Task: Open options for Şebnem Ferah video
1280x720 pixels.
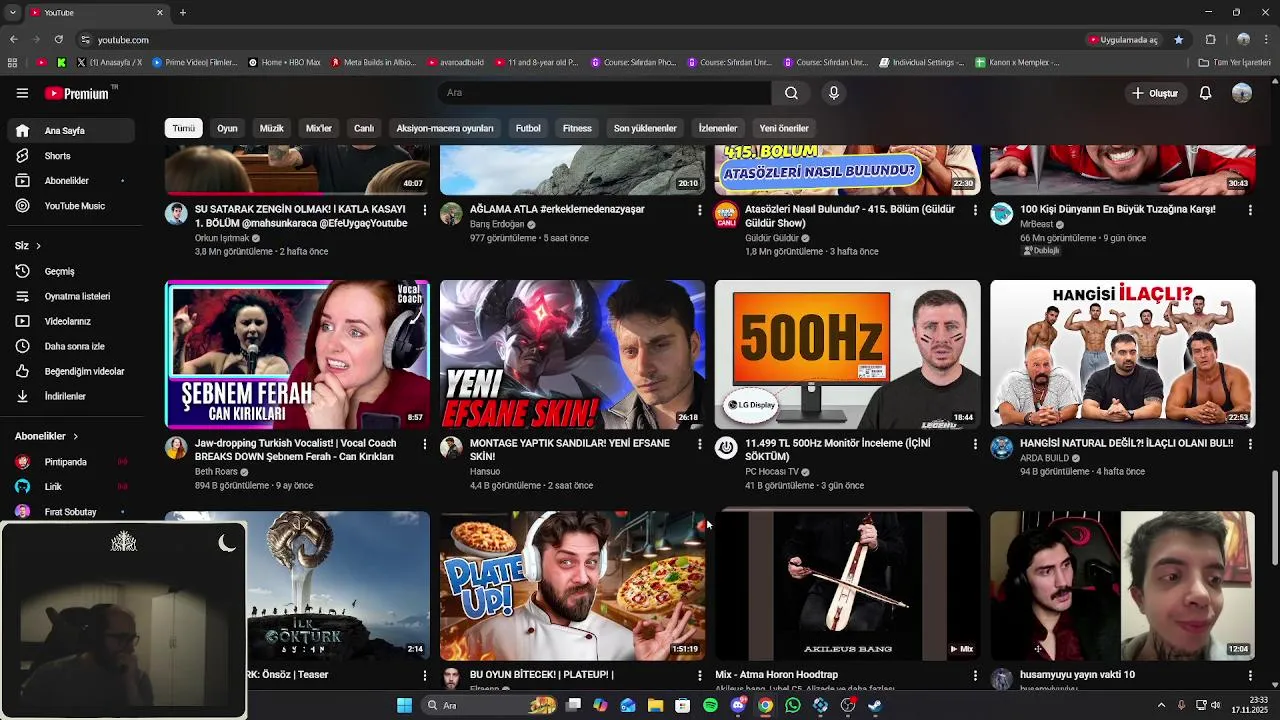Action: pyautogui.click(x=425, y=444)
